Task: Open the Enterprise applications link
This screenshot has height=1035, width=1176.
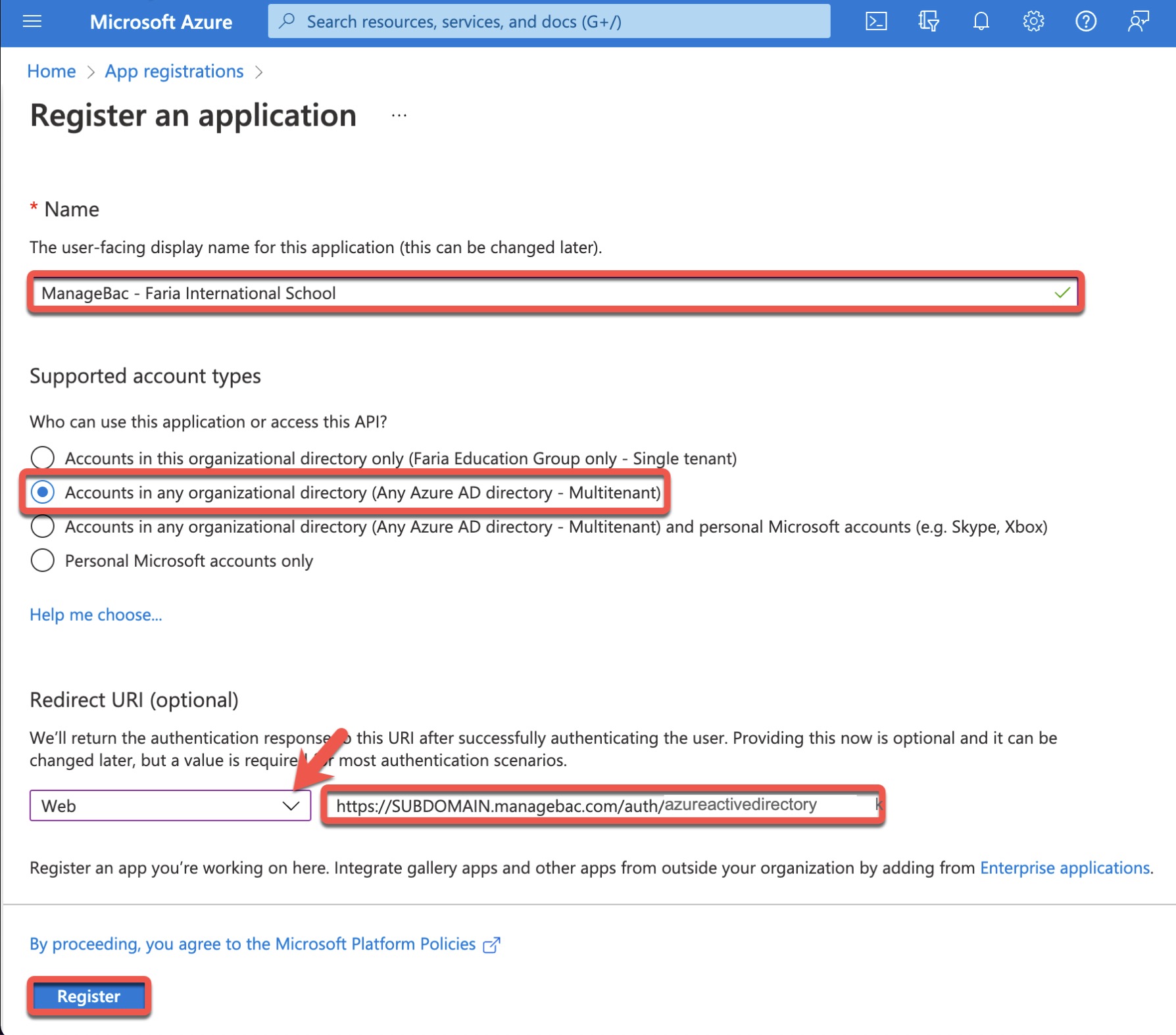Action: pos(1065,868)
